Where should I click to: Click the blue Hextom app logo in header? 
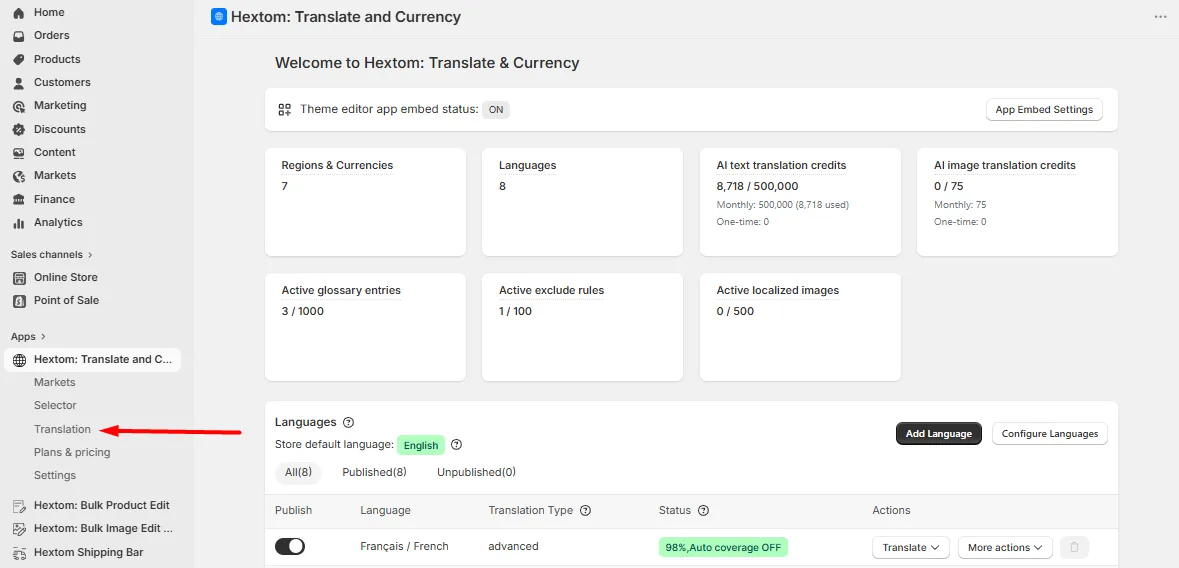click(x=219, y=17)
